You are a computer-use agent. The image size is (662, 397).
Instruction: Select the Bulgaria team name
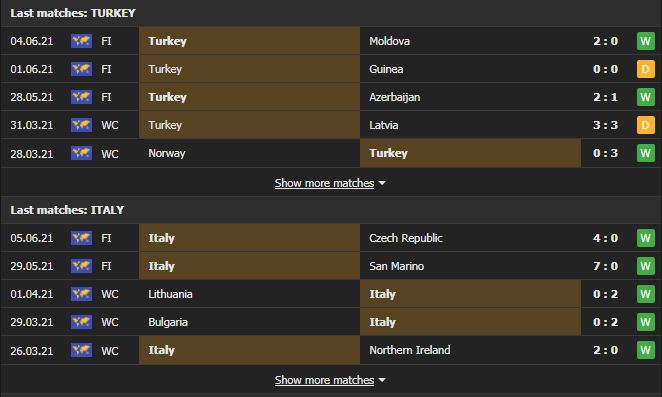tap(168, 322)
